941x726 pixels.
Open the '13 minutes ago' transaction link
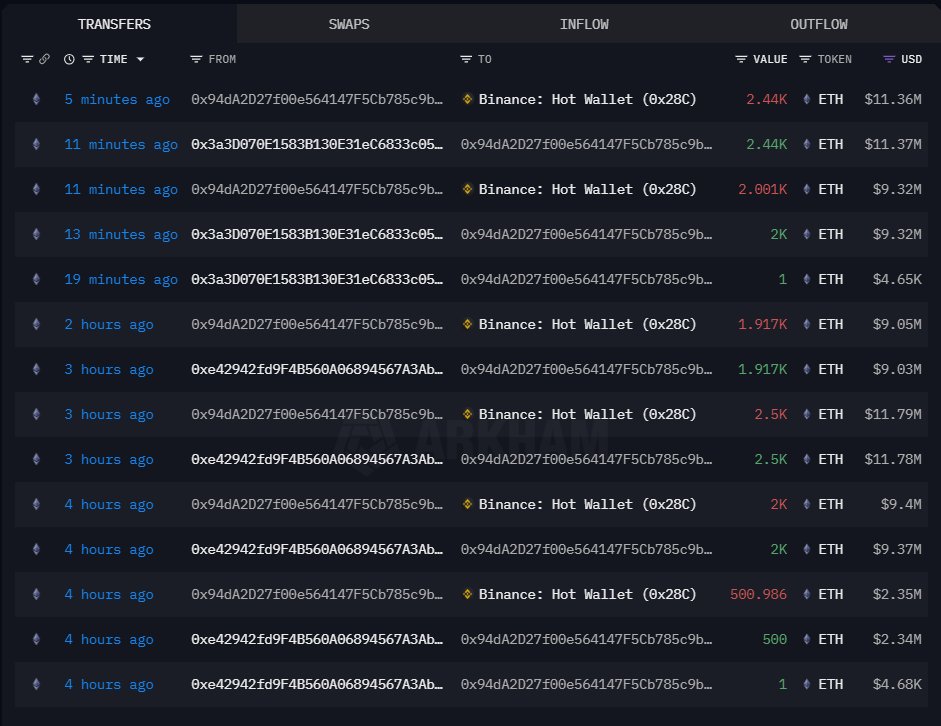coord(121,235)
